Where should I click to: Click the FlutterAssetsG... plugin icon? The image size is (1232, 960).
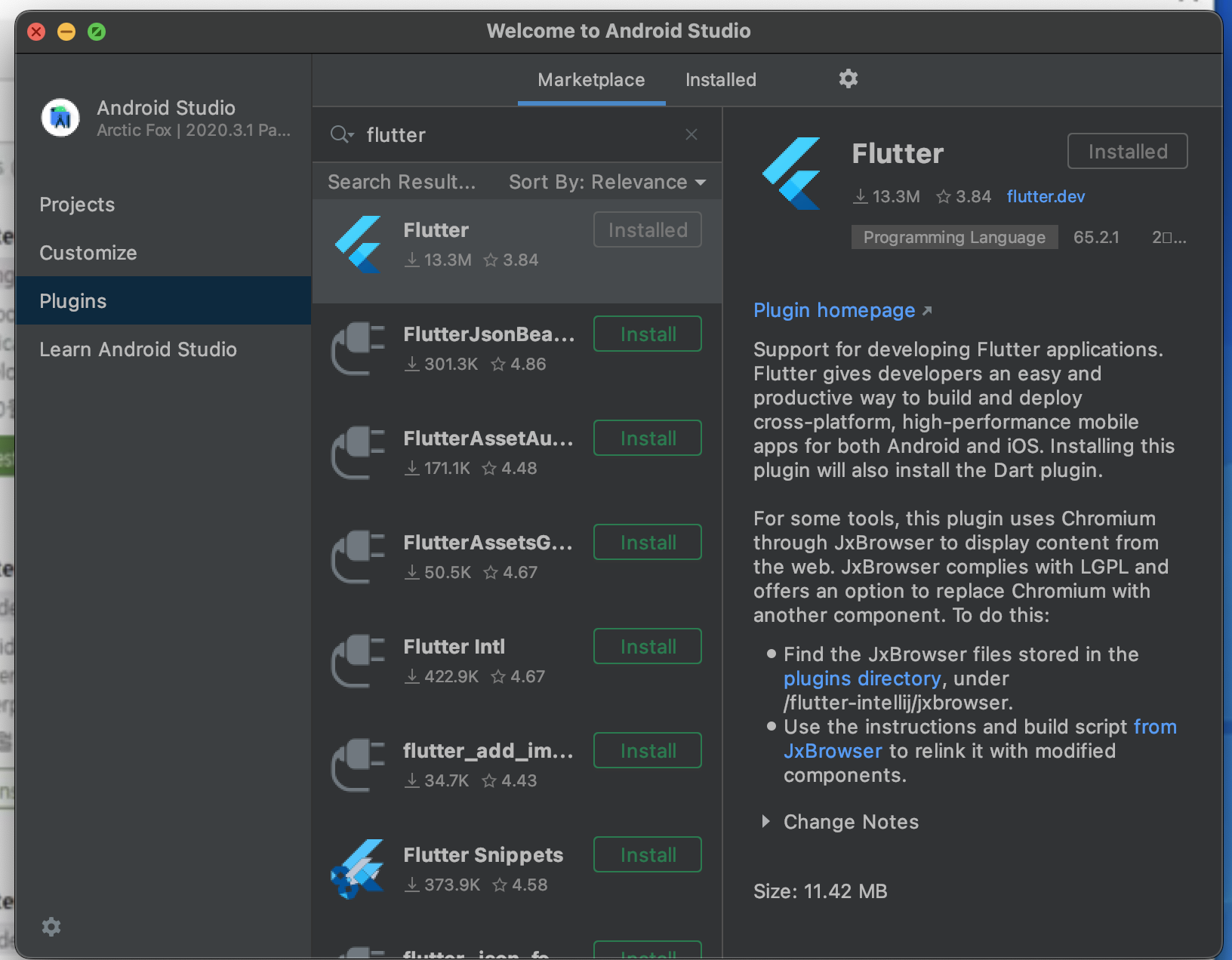pos(359,556)
